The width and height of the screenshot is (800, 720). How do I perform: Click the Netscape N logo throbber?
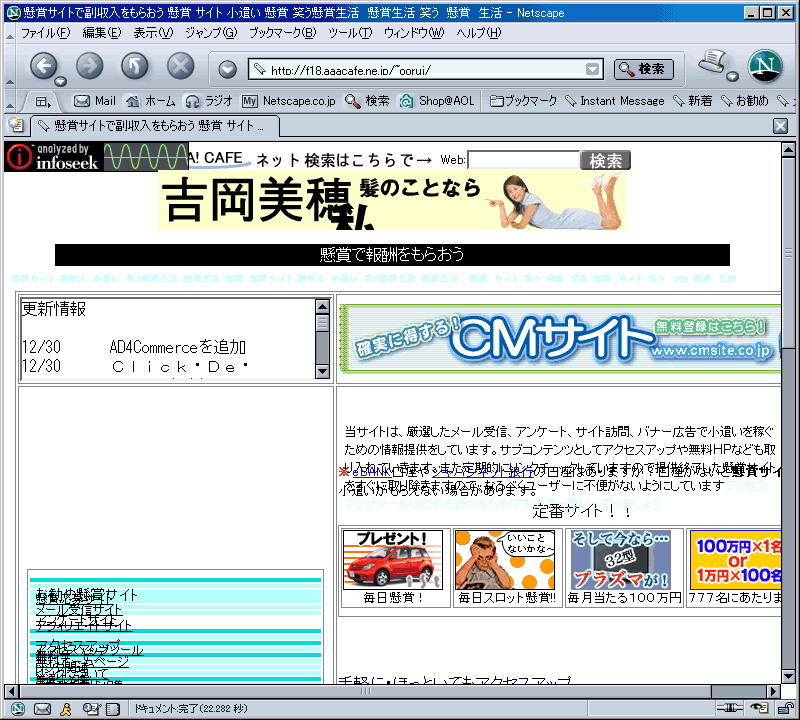pos(765,66)
